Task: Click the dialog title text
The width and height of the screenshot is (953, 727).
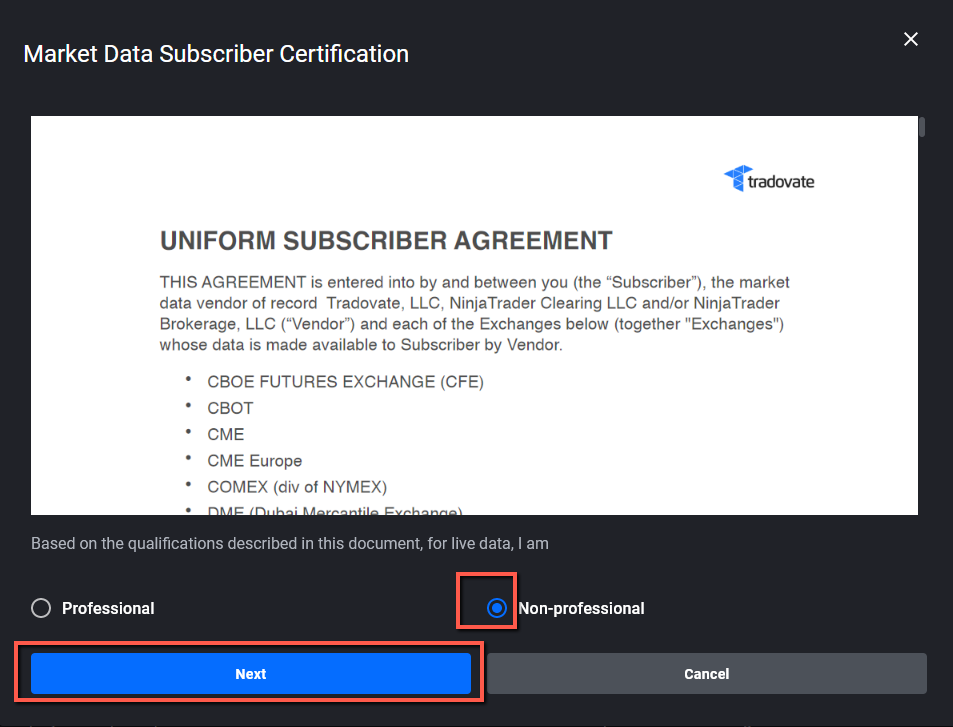Action: pyautogui.click(x=216, y=54)
